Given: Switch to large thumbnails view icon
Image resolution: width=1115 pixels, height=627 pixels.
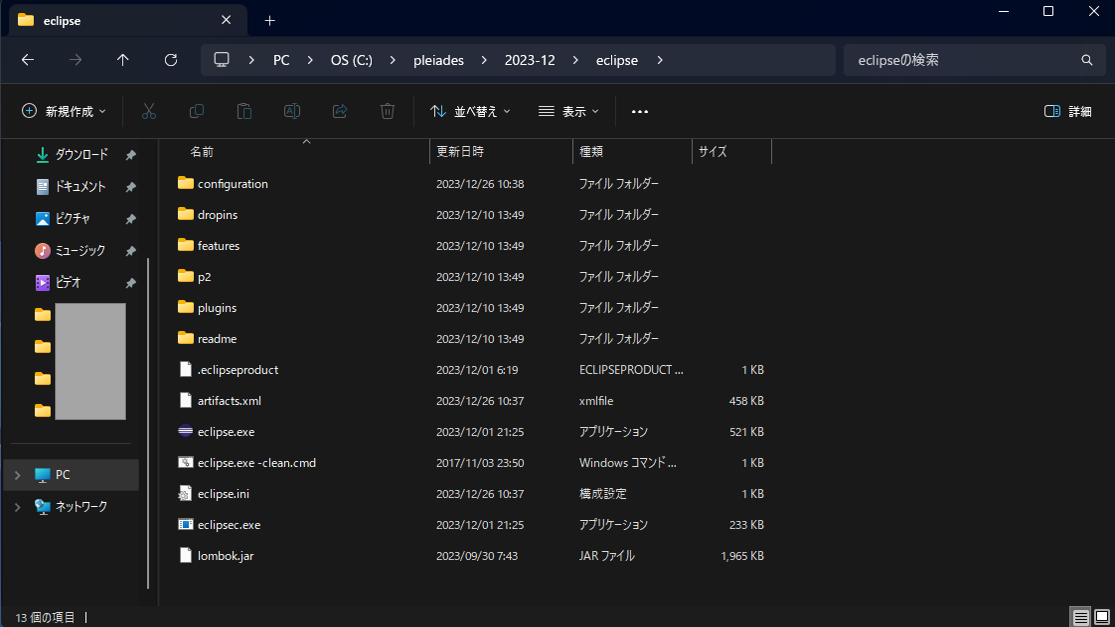Looking at the screenshot, I should point(1101,617).
